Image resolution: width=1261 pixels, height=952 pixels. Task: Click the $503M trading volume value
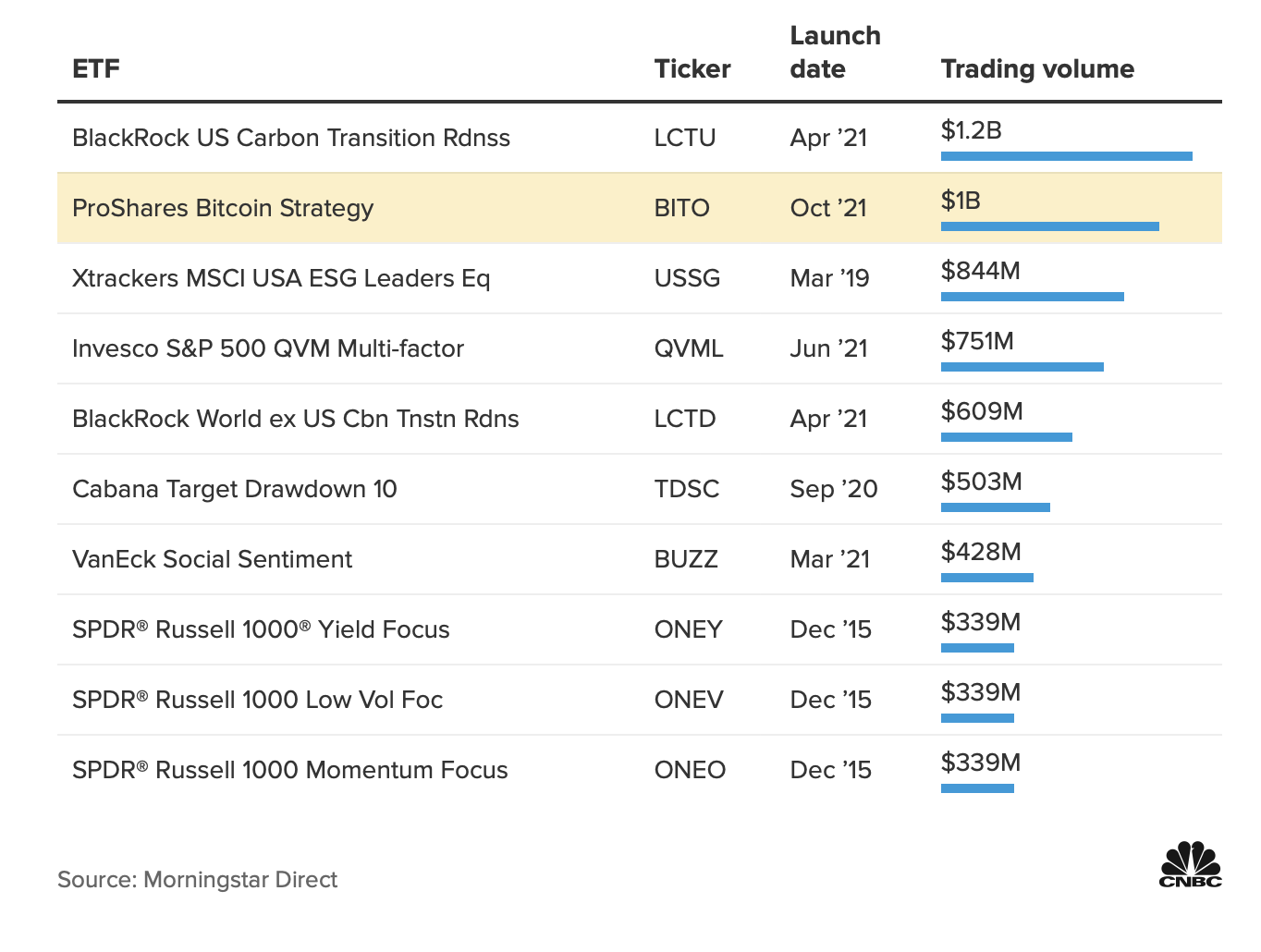click(982, 482)
